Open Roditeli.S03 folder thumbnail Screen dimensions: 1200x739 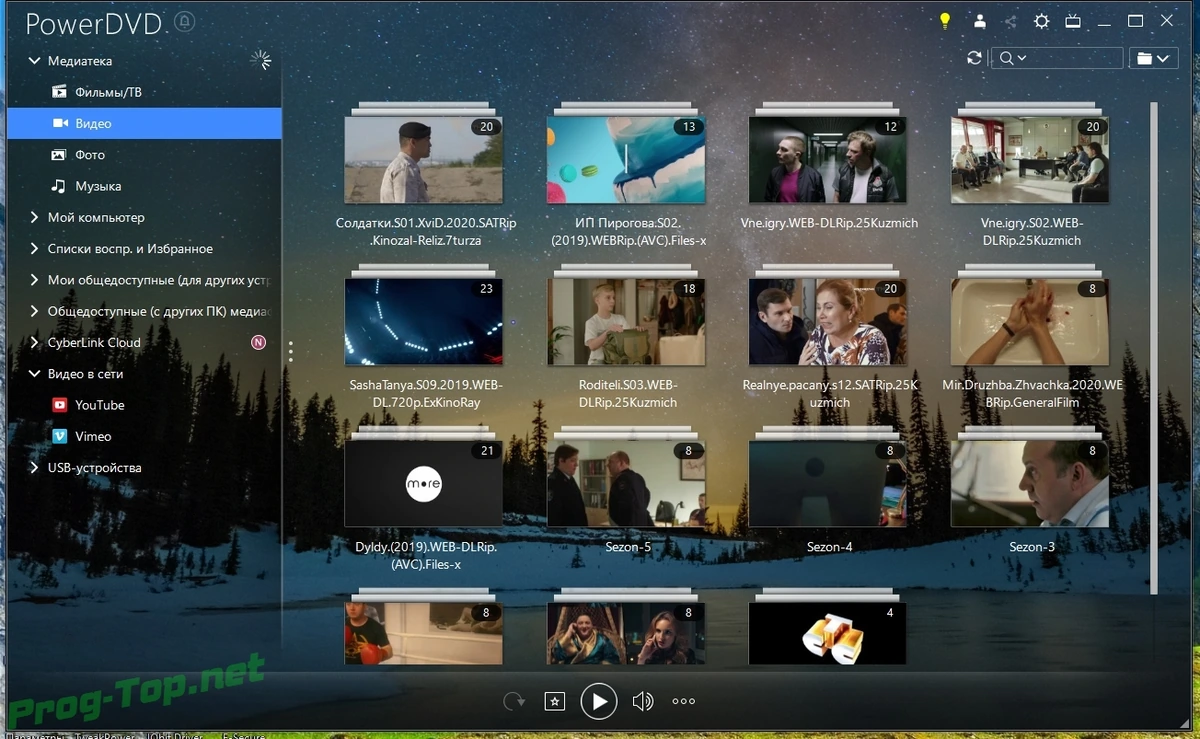(x=626, y=321)
